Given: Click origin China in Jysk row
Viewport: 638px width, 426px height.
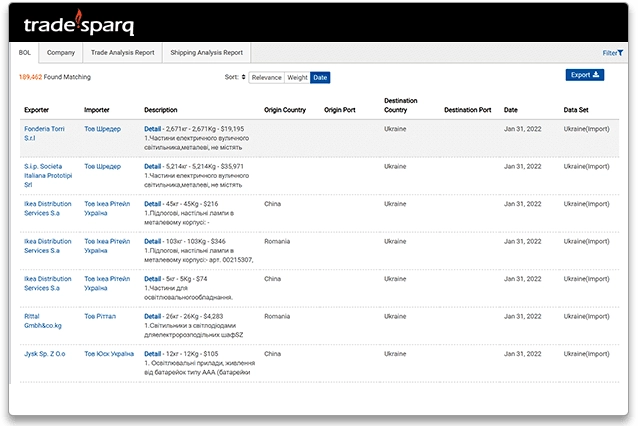Looking at the screenshot, I should pos(272,354).
